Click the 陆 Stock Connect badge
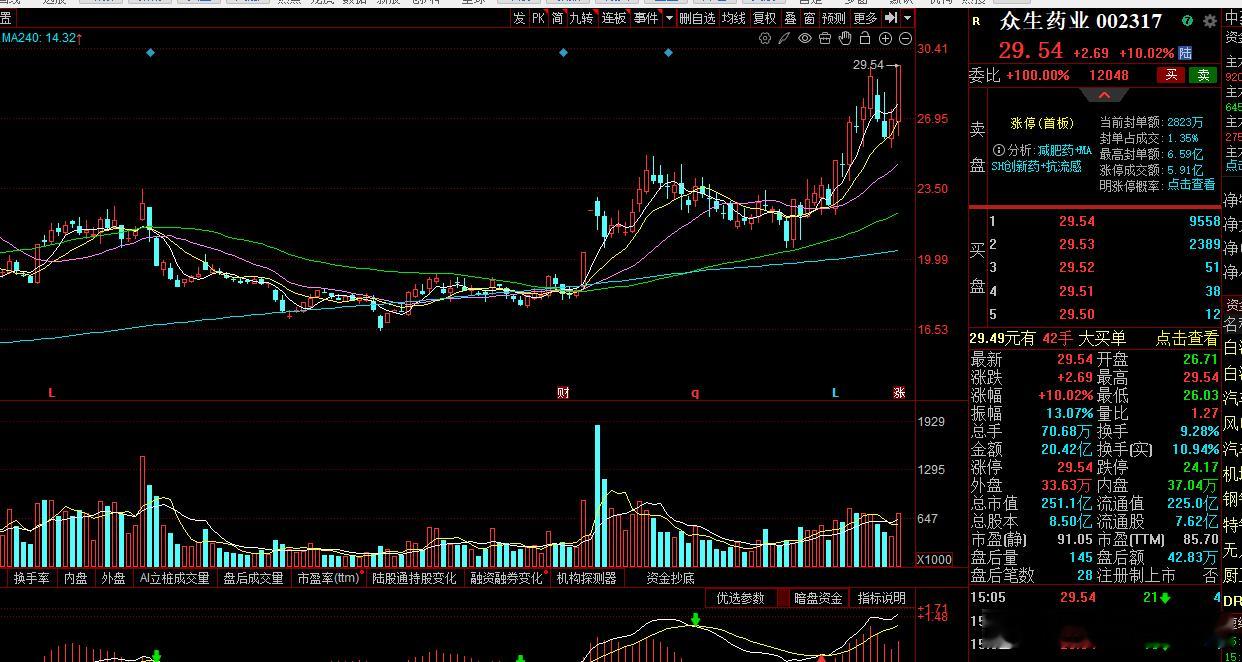Screen dimensions: 1242x662 click(1186, 52)
